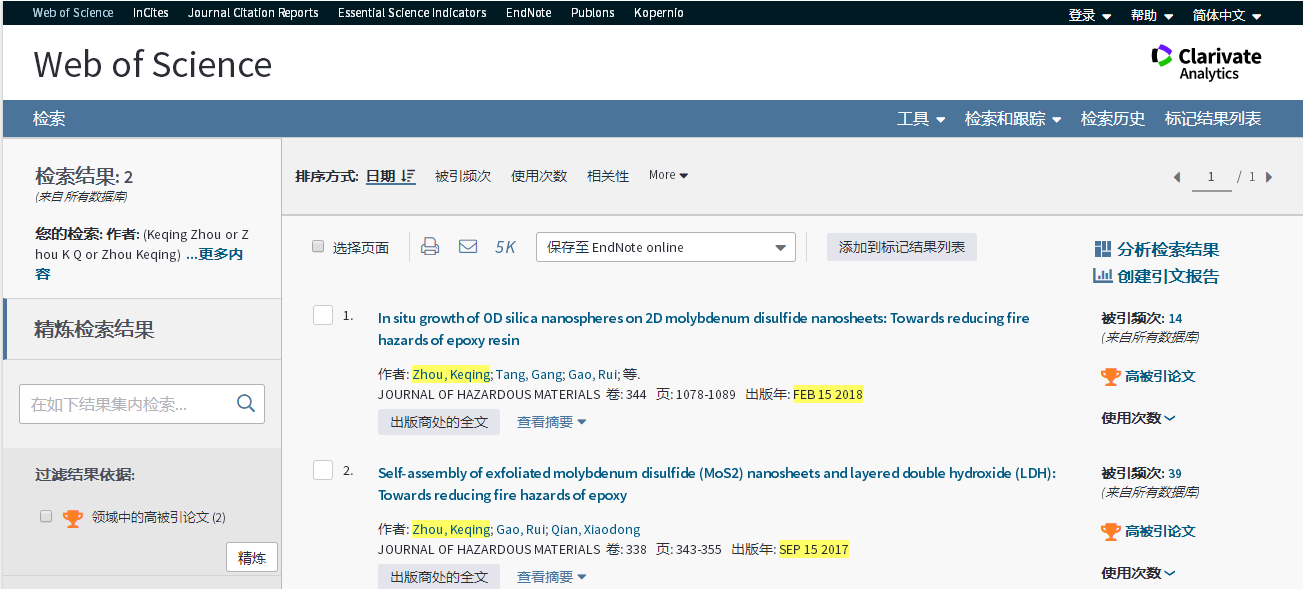Click the search within results input field
The image size is (1303, 589).
point(128,404)
